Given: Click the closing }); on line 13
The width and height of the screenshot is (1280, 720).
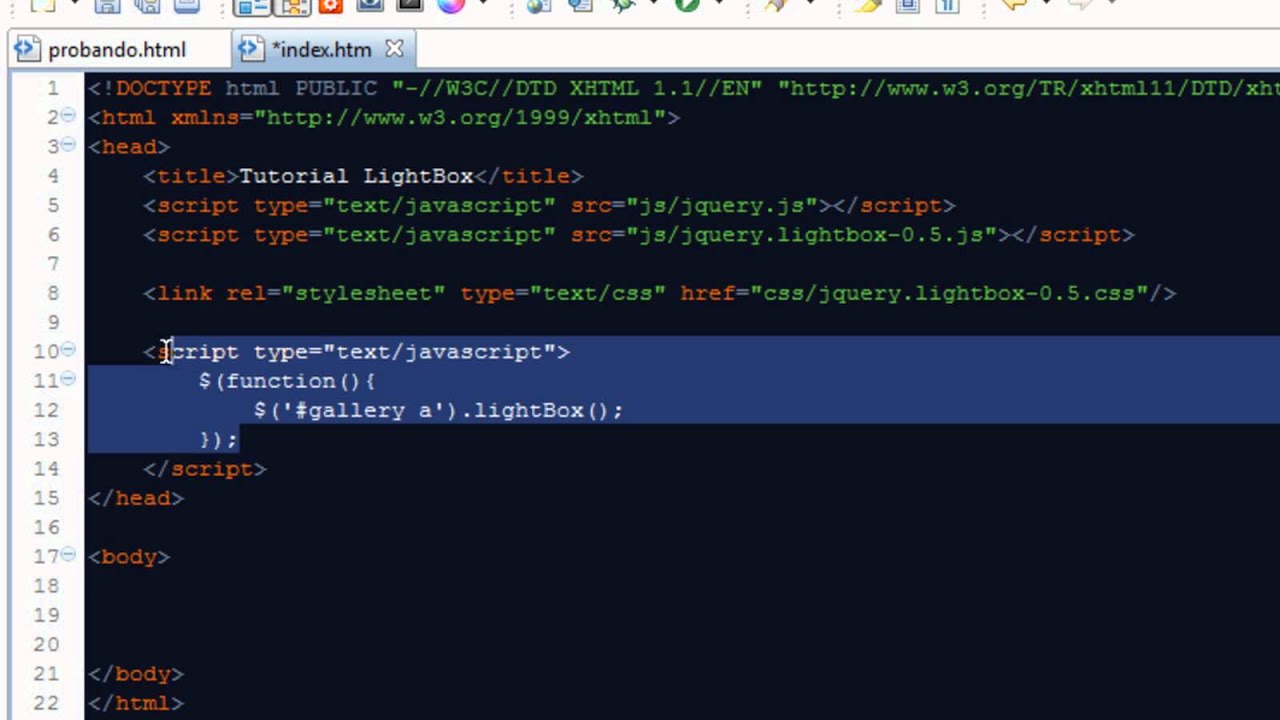Looking at the screenshot, I should (218, 439).
